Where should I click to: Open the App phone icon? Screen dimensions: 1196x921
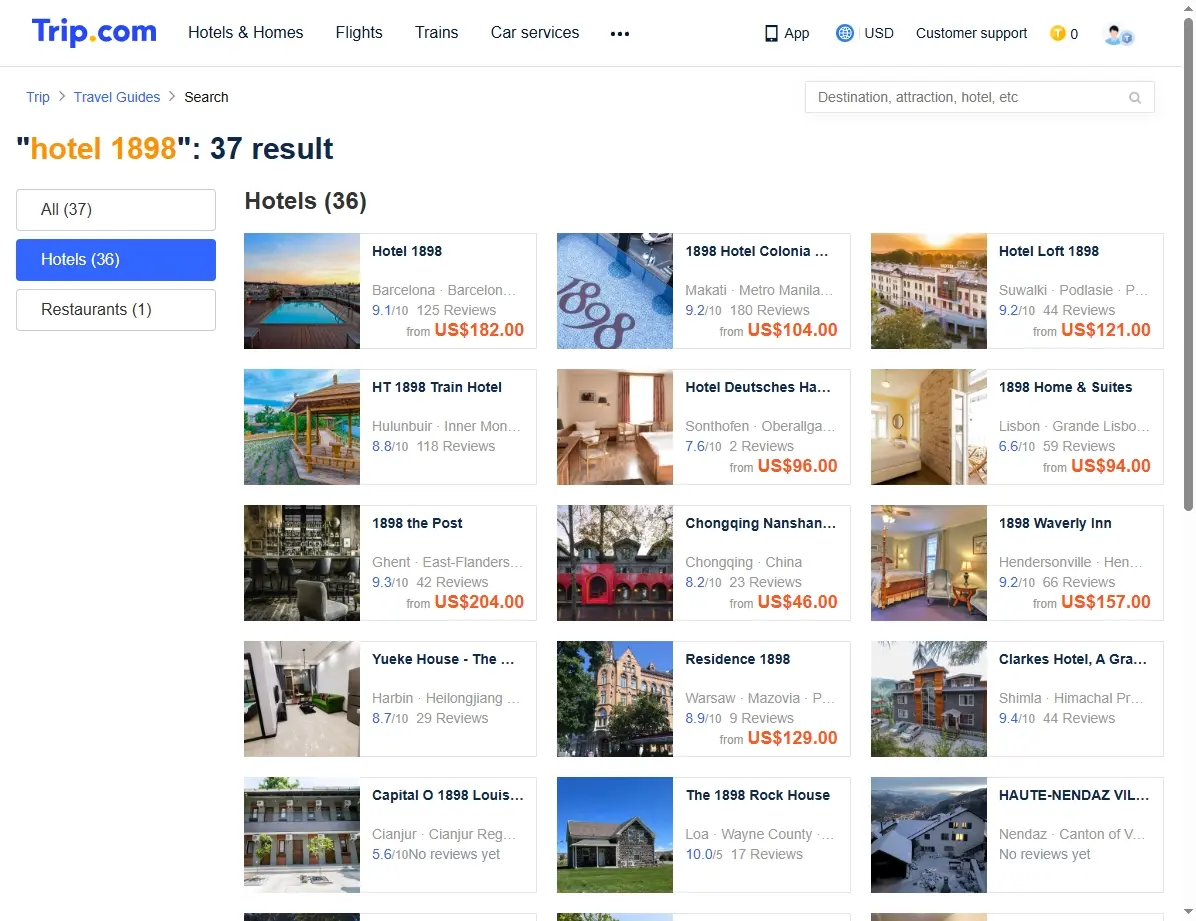coord(771,34)
